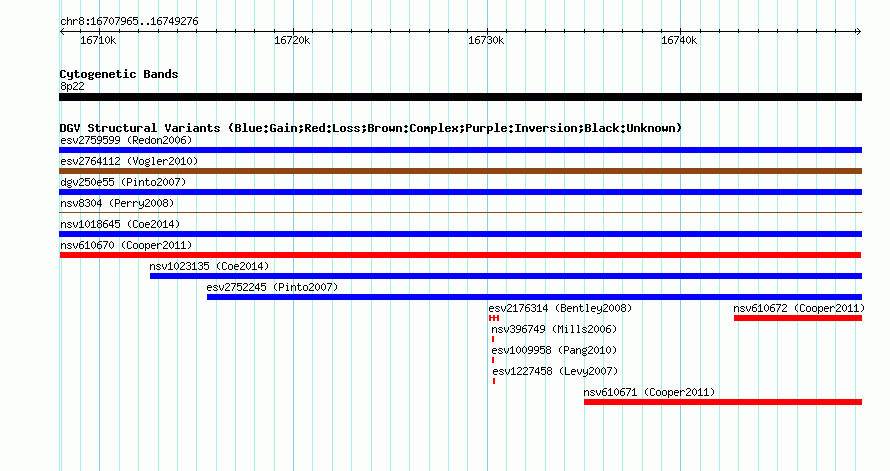
Task: Click the 8p22 band label
Action: tap(72, 86)
